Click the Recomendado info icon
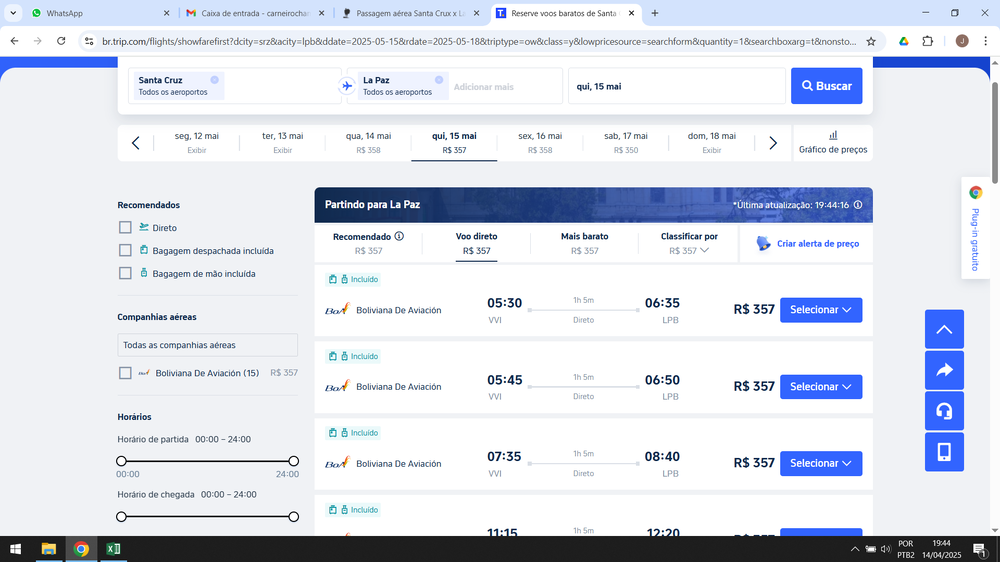 point(399,236)
